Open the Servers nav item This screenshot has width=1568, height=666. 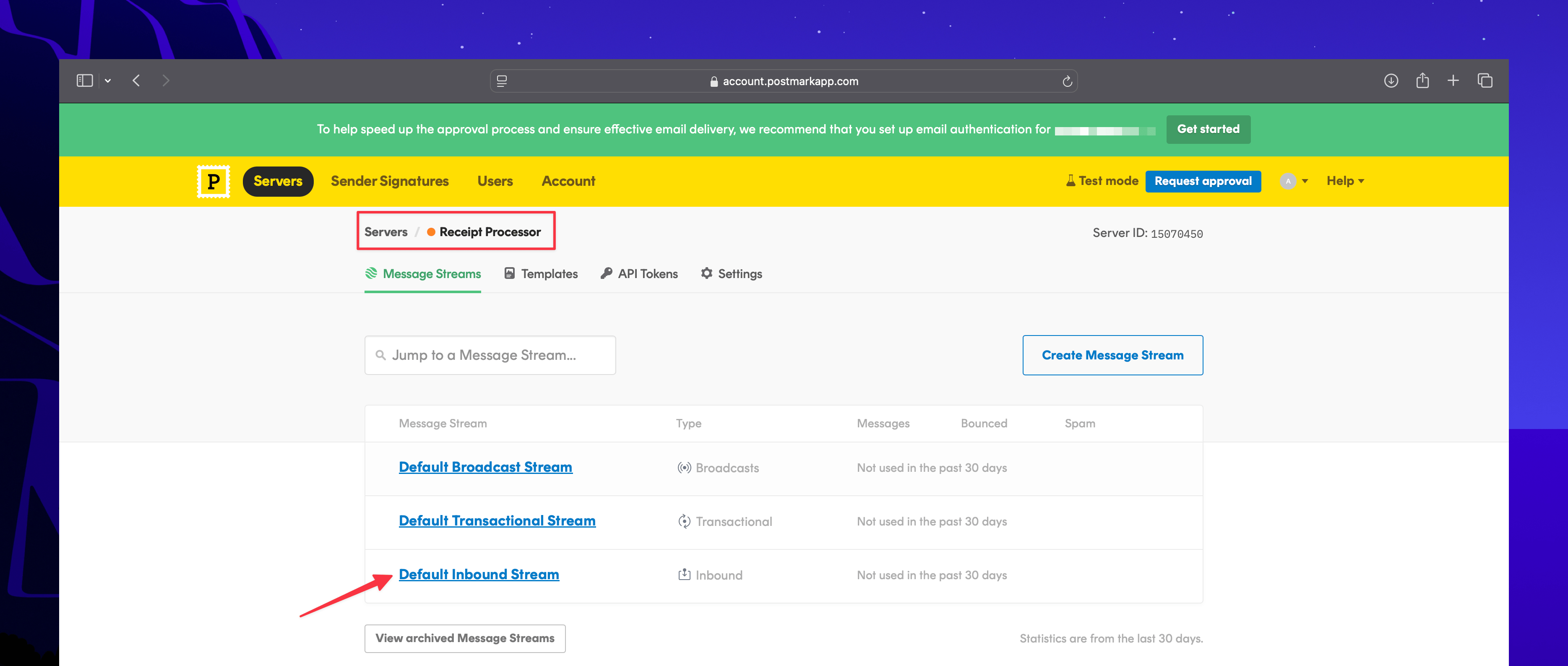278,182
